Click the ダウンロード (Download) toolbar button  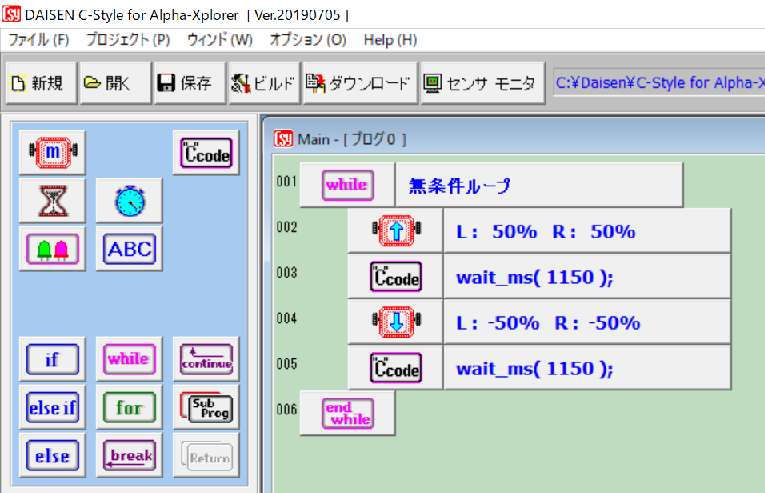click(360, 83)
